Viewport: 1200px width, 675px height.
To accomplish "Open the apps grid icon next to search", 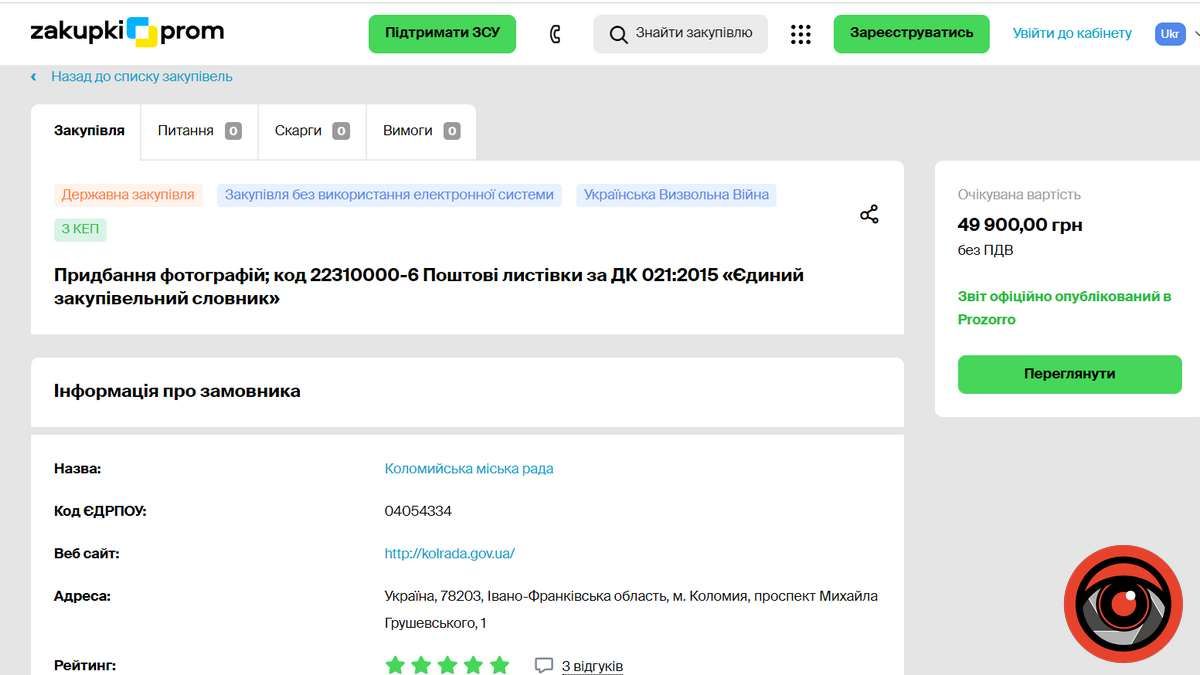I will coord(799,32).
